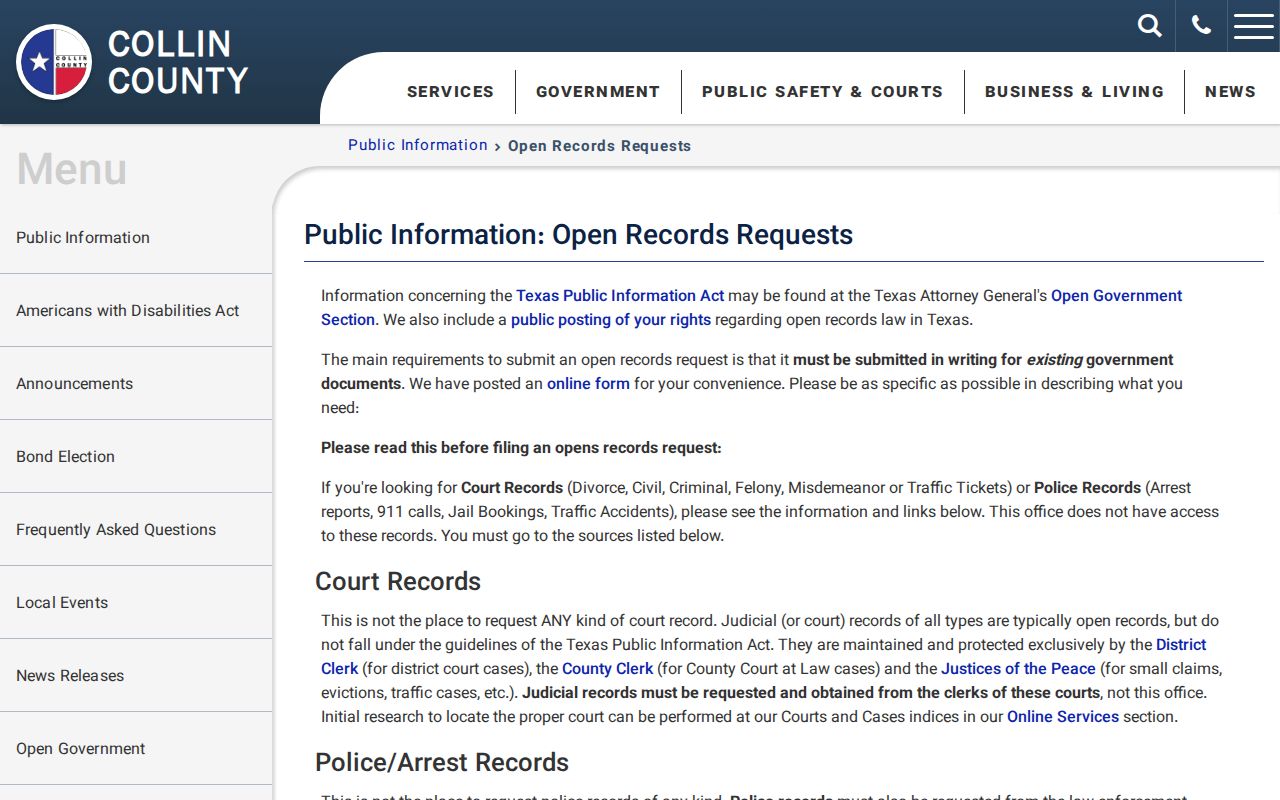This screenshot has height=800, width=1280.
Task: Open Open Government sidebar link
Action: point(136,748)
